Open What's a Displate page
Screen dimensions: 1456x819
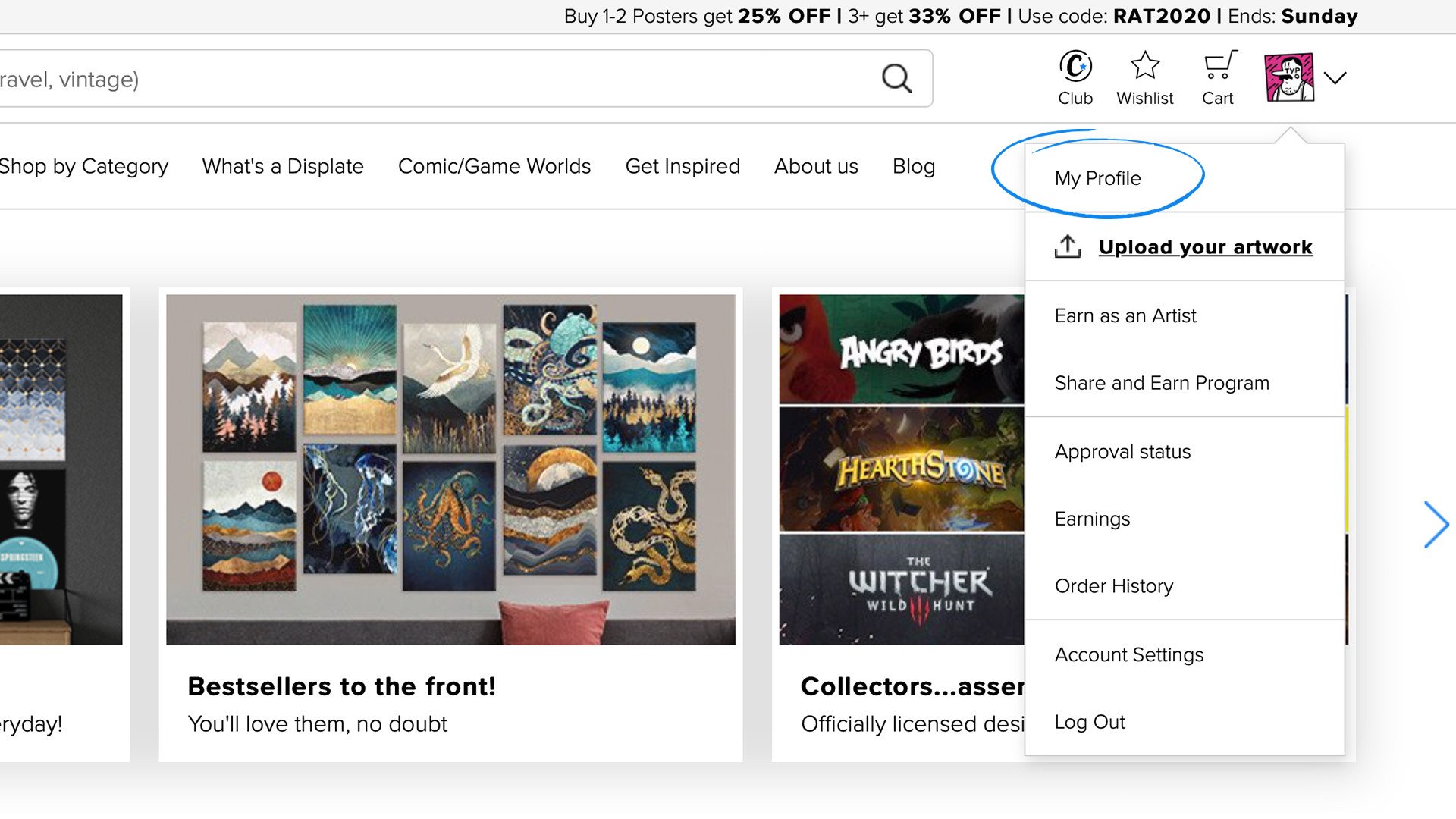[283, 166]
